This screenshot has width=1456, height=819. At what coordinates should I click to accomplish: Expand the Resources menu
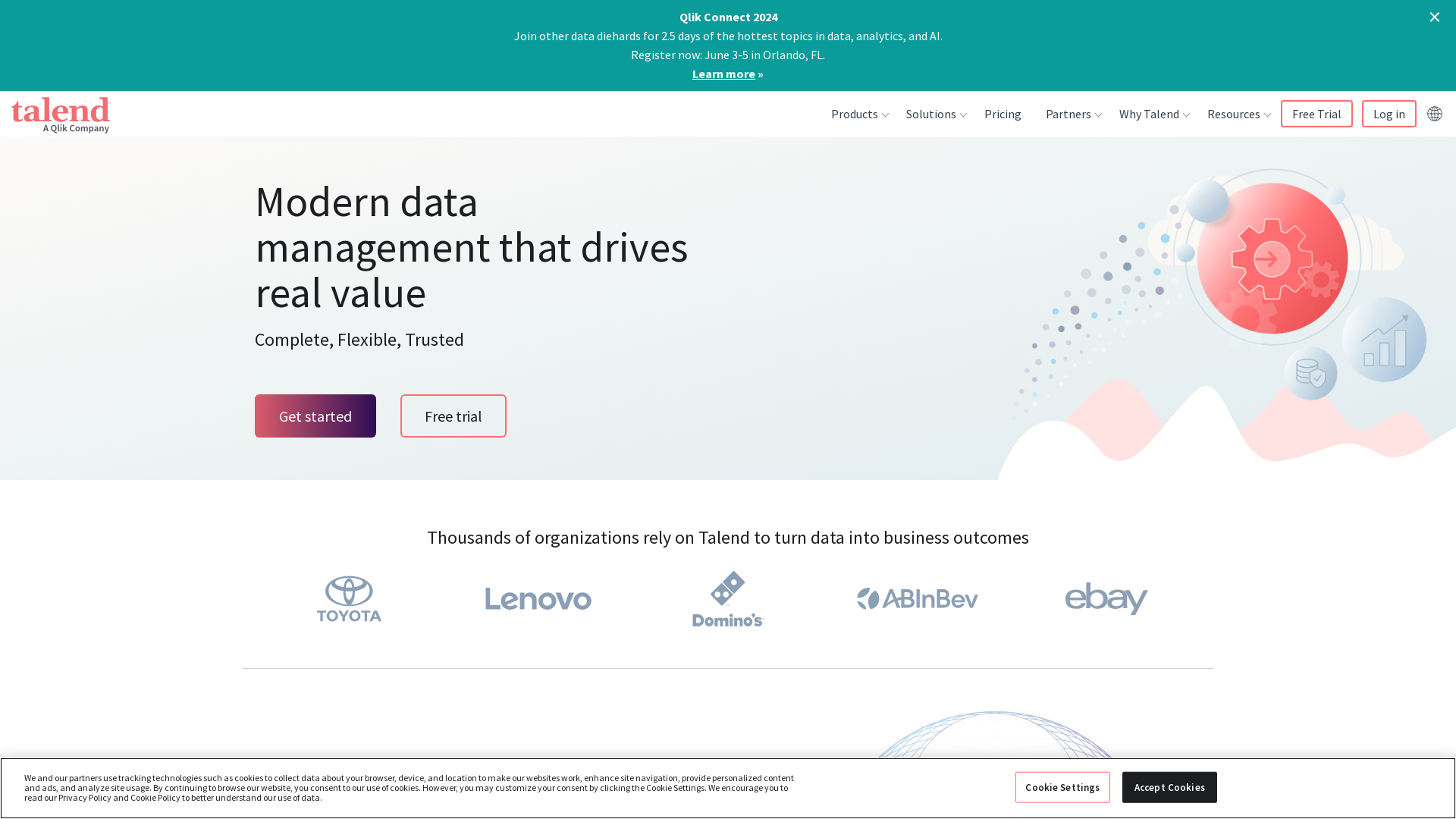pos(1238,114)
